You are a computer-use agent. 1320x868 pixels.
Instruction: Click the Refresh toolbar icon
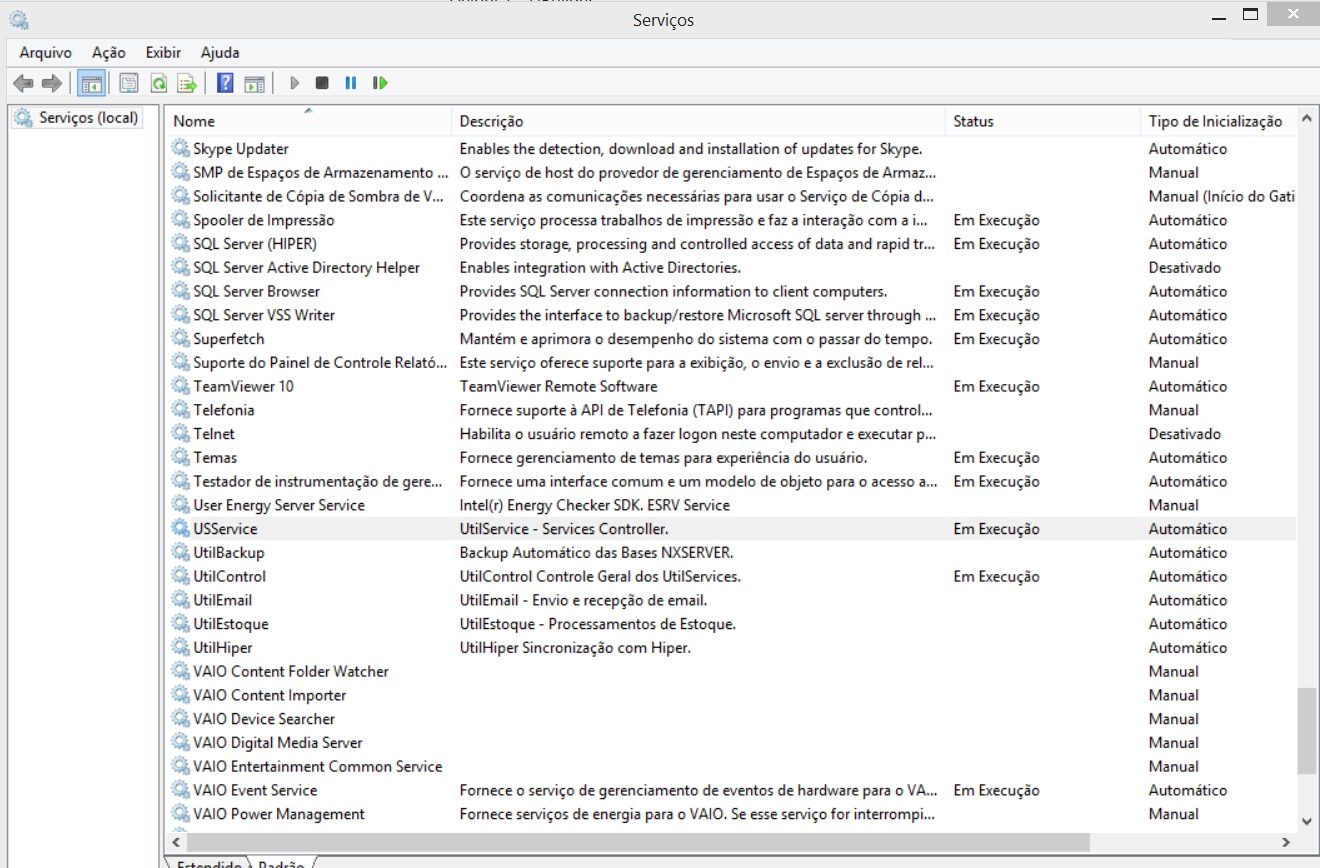click(x=158, y=83)
